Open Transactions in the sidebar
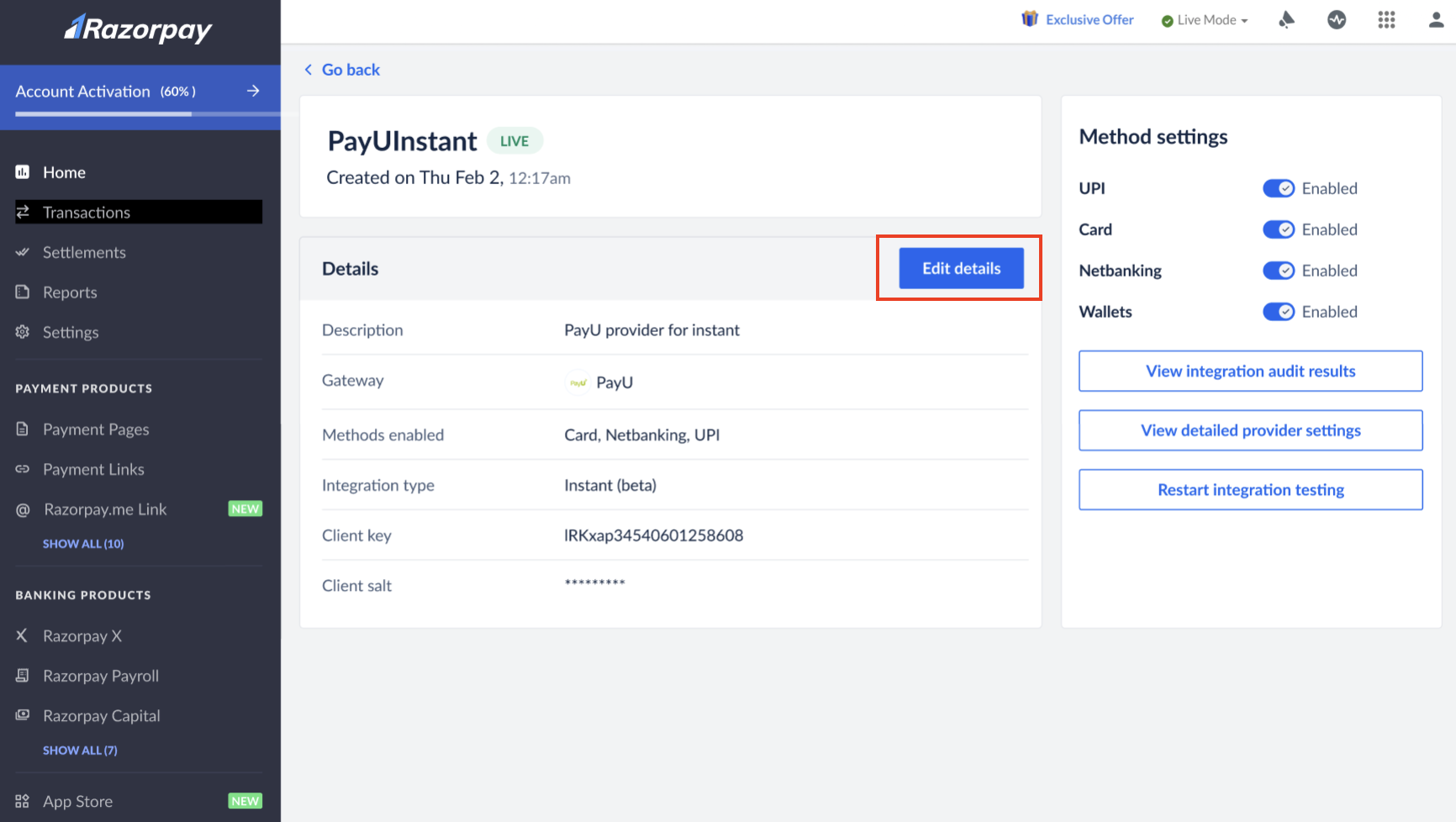The image size is (1456, 822). coord(139,212)
